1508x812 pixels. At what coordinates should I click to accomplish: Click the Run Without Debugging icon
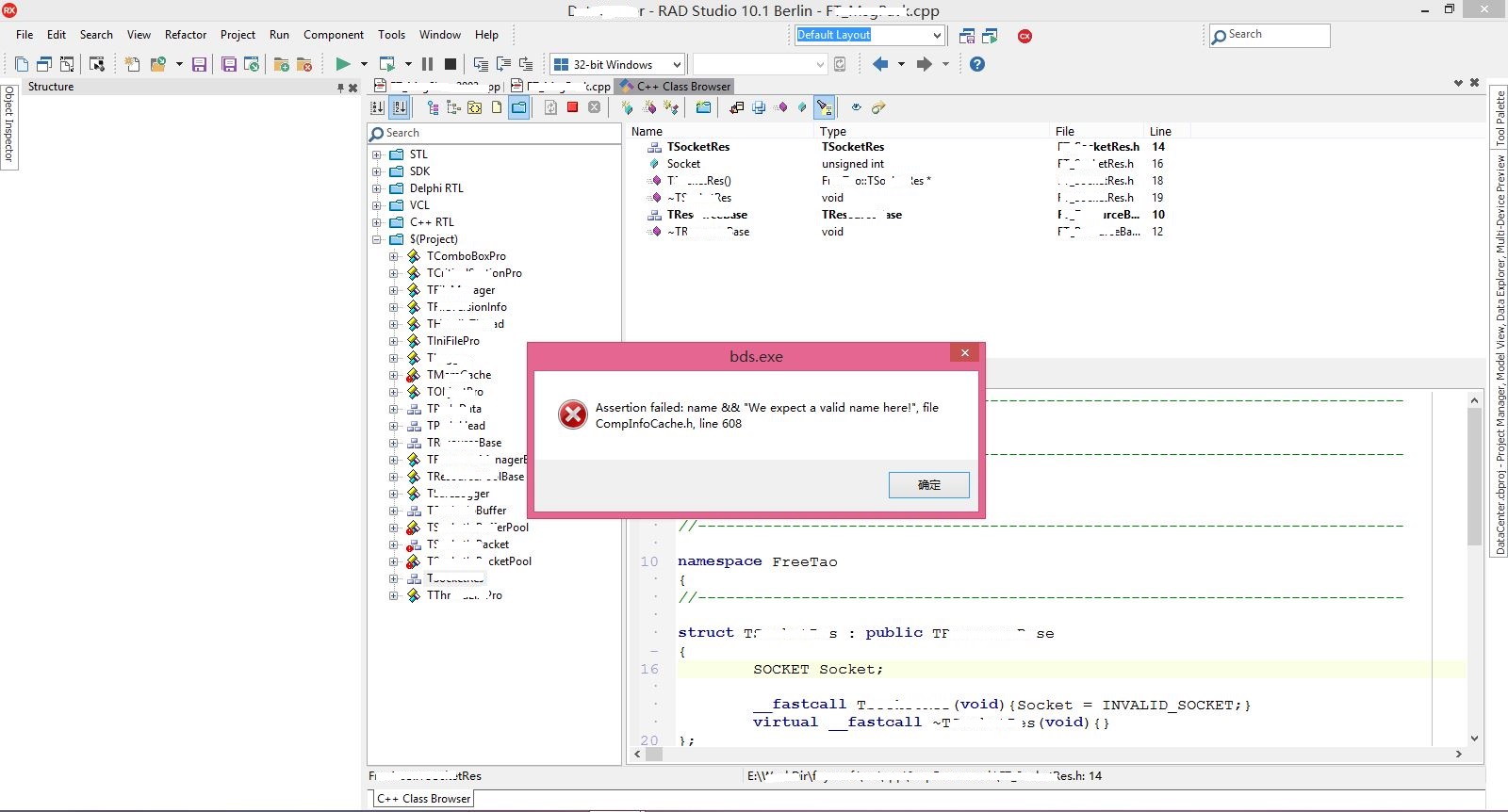tap(386, 64)
